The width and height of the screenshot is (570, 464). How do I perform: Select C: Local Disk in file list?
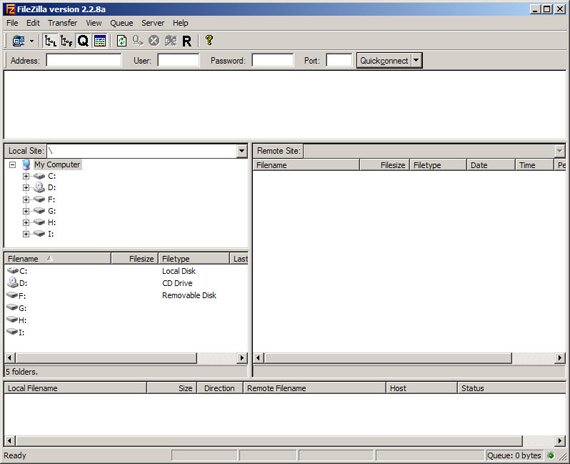pos(126,271)
